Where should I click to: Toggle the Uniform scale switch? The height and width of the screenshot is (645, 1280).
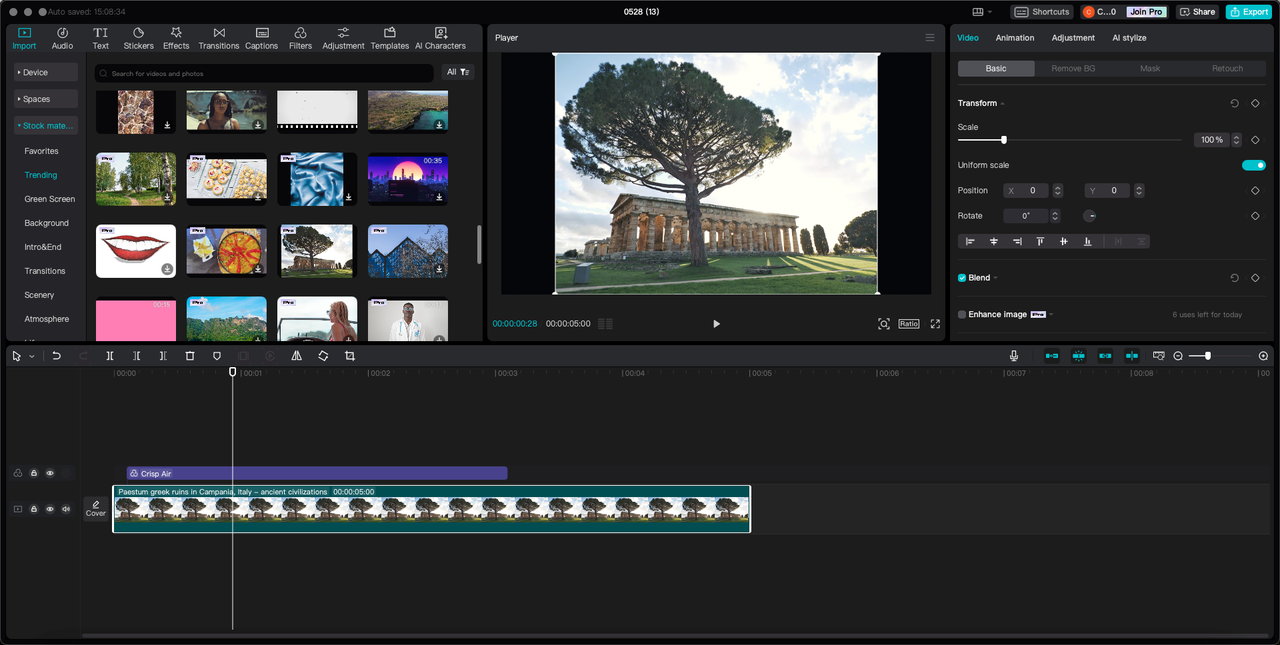[x=1254, y=165]
